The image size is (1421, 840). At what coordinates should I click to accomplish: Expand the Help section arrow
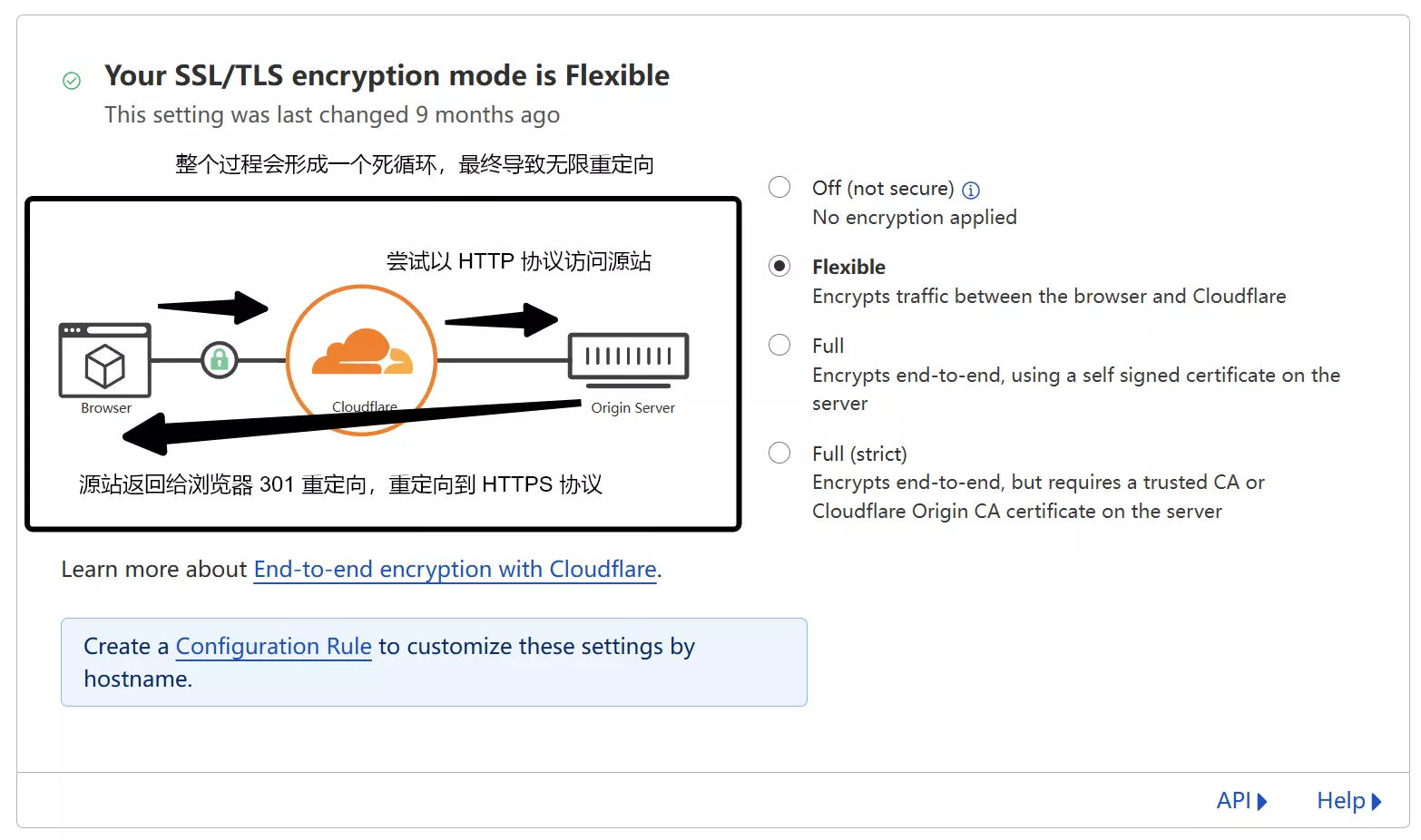[x=1377, y=801]
